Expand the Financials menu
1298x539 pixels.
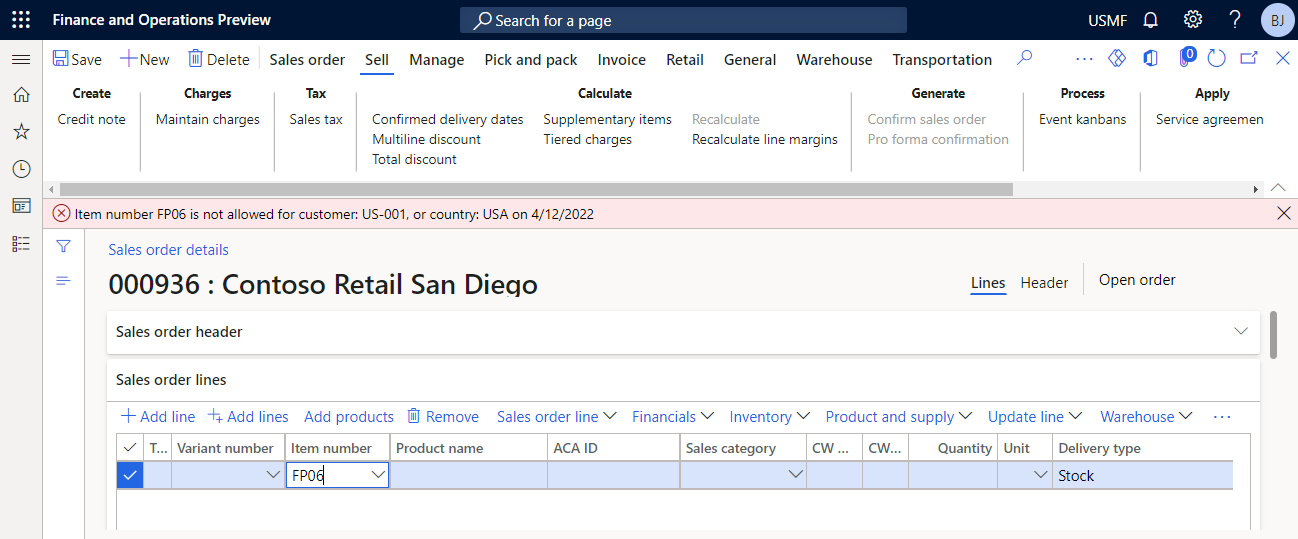[x=672, y=417]
